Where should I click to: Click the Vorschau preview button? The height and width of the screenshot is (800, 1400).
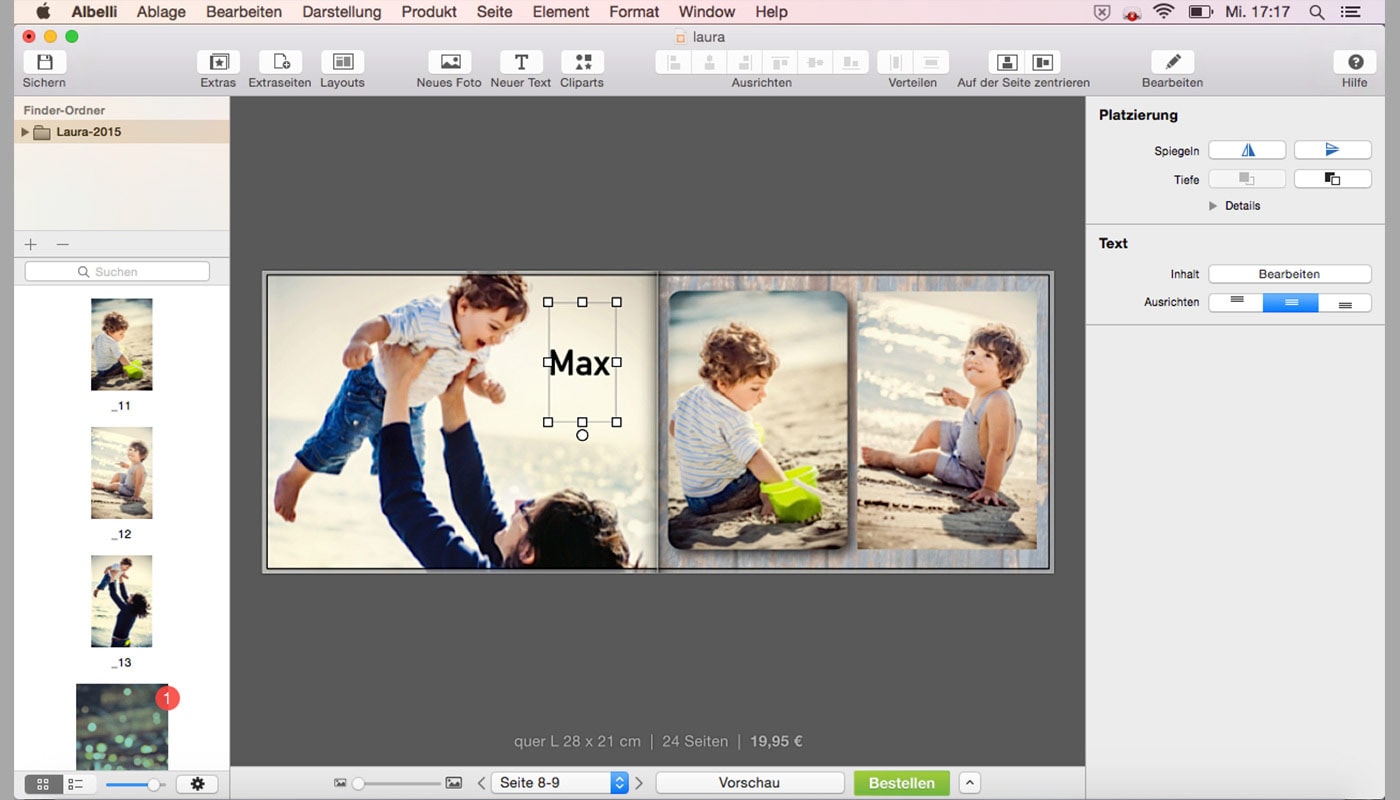click(749, 783)
